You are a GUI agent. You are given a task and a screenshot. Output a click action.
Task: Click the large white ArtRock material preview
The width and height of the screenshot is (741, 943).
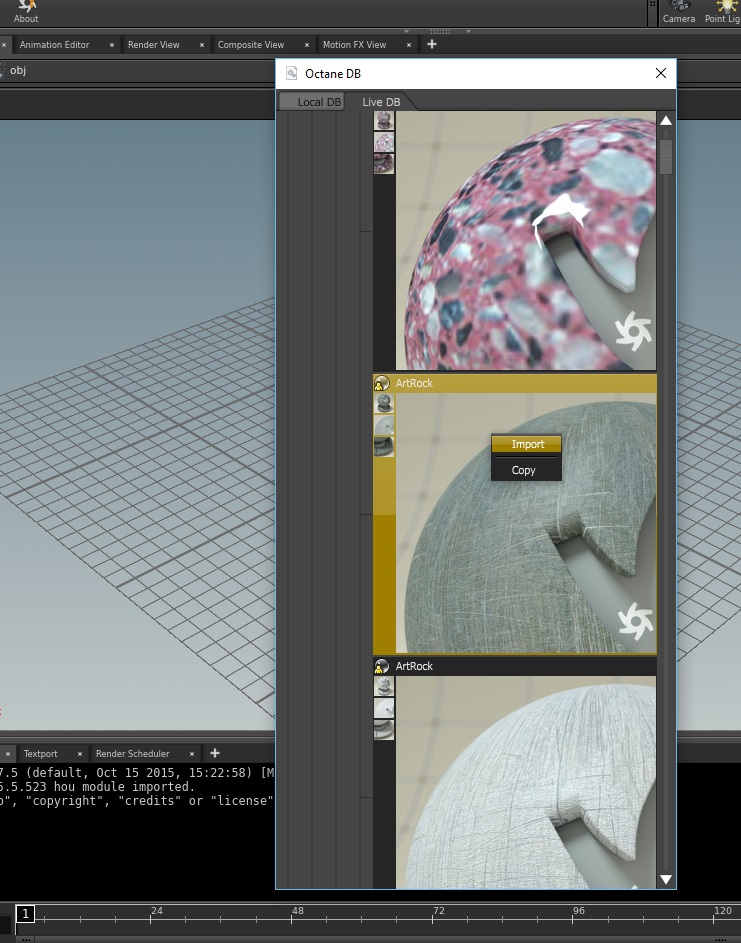[x=526, y=782]
